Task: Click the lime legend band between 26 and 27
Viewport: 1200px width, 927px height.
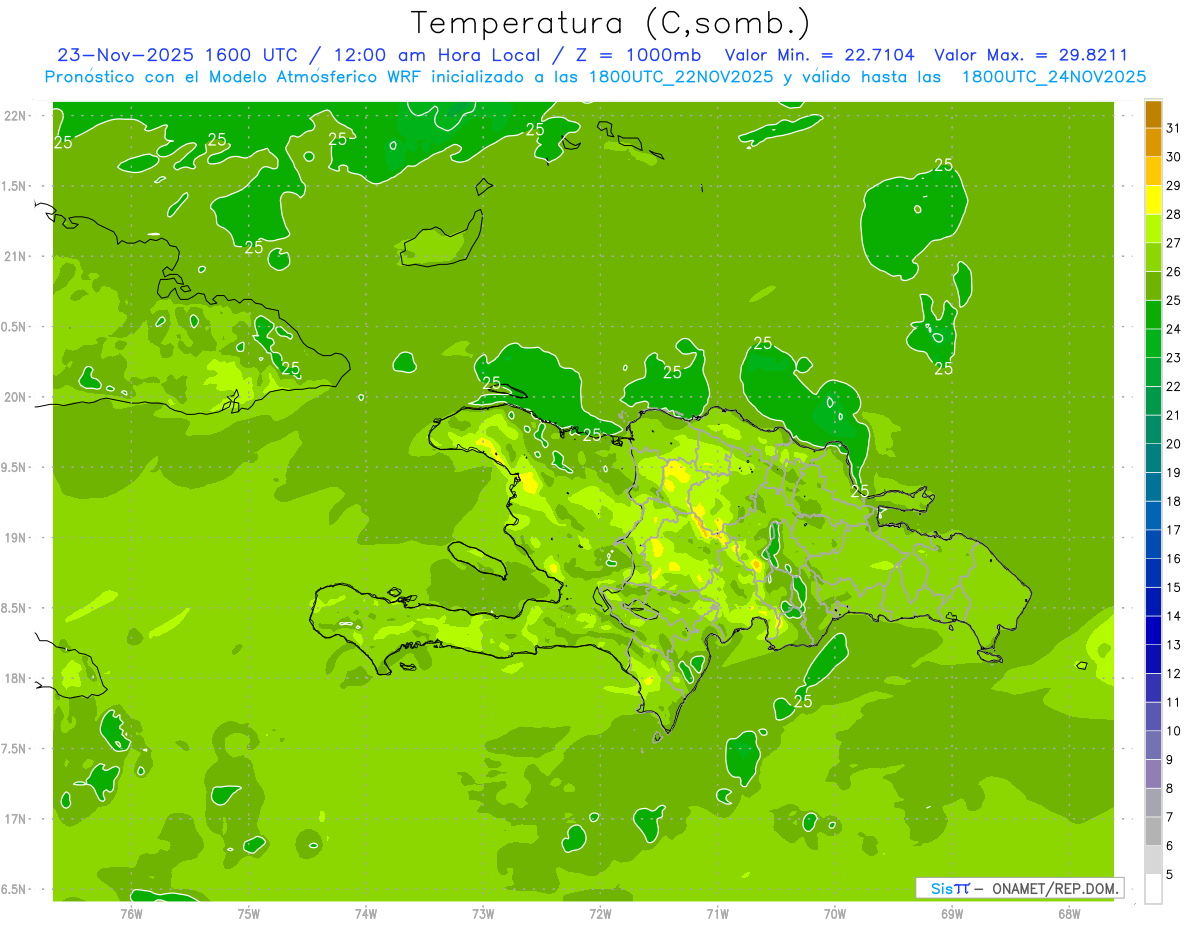Action: [1153, 258]
